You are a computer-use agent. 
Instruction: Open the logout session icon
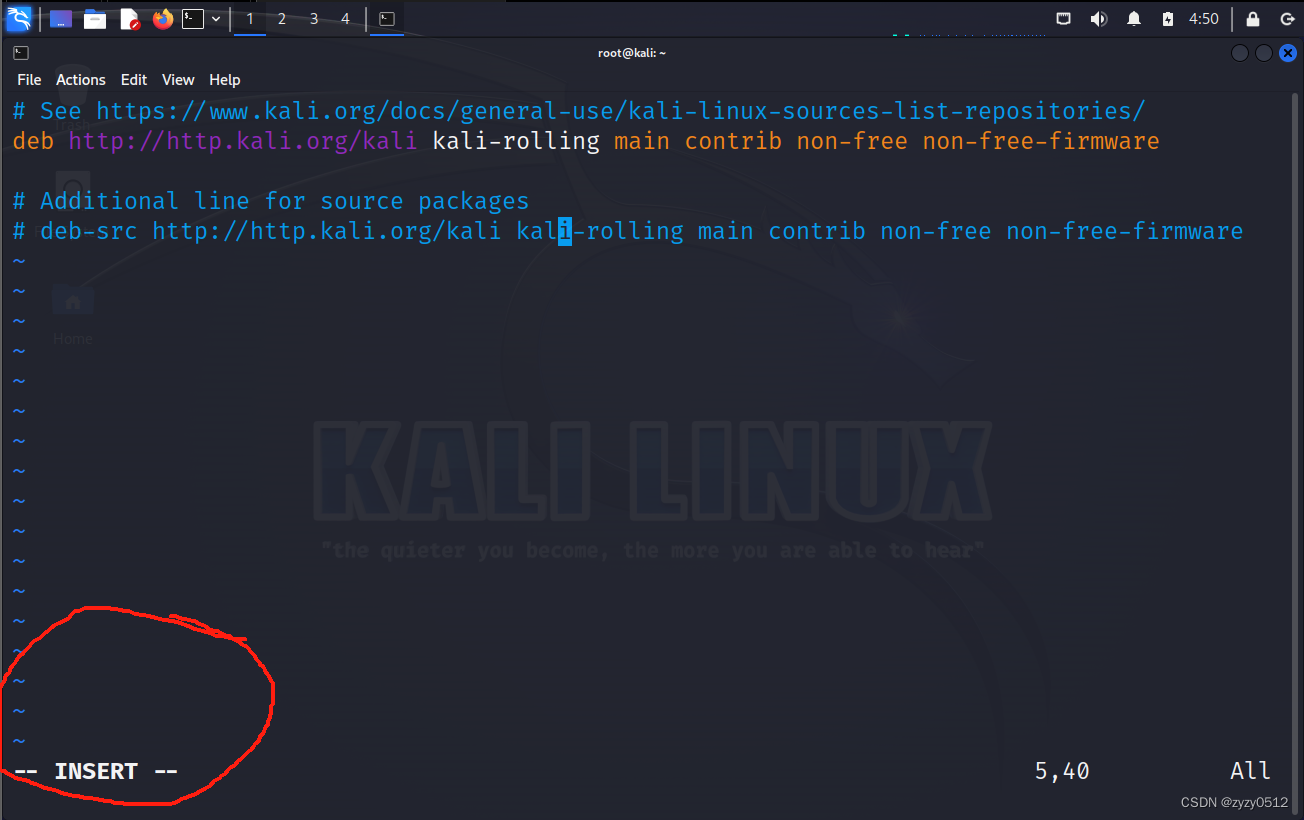click(x=1287, y=19)
